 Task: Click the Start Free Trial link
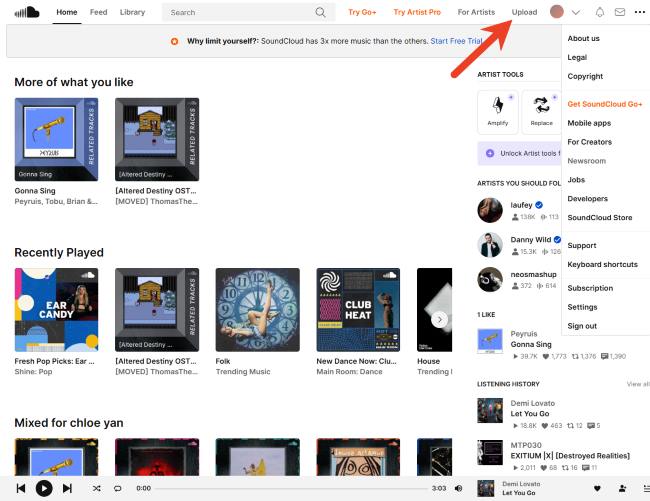tap(456, 41)
